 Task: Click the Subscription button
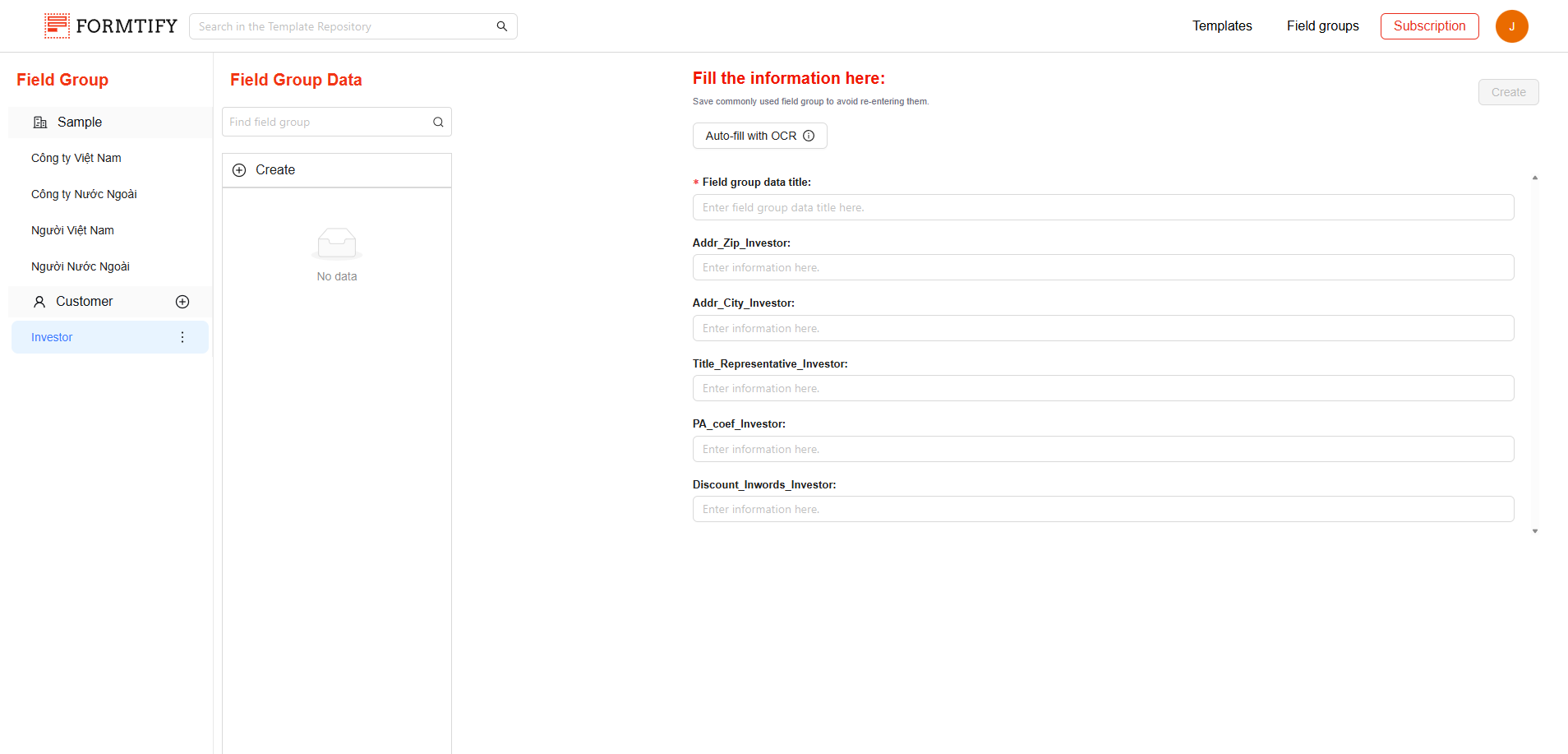pyautogui.click(x=1429, y=26)
